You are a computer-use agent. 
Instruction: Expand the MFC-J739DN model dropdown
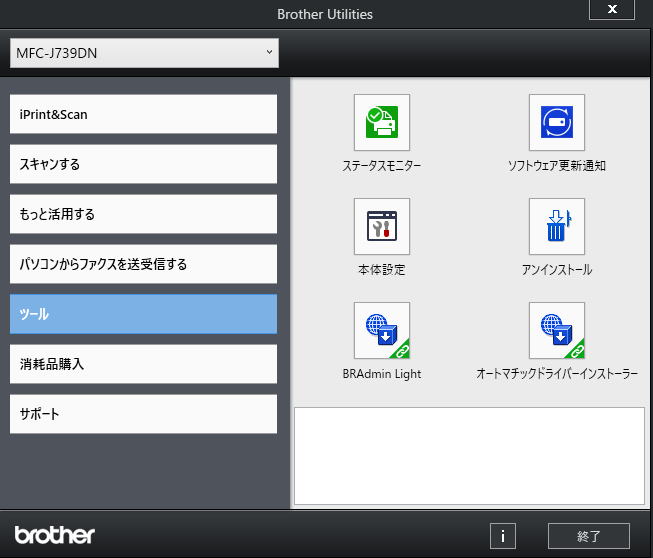pyautogui.click(x=144, y=53)
